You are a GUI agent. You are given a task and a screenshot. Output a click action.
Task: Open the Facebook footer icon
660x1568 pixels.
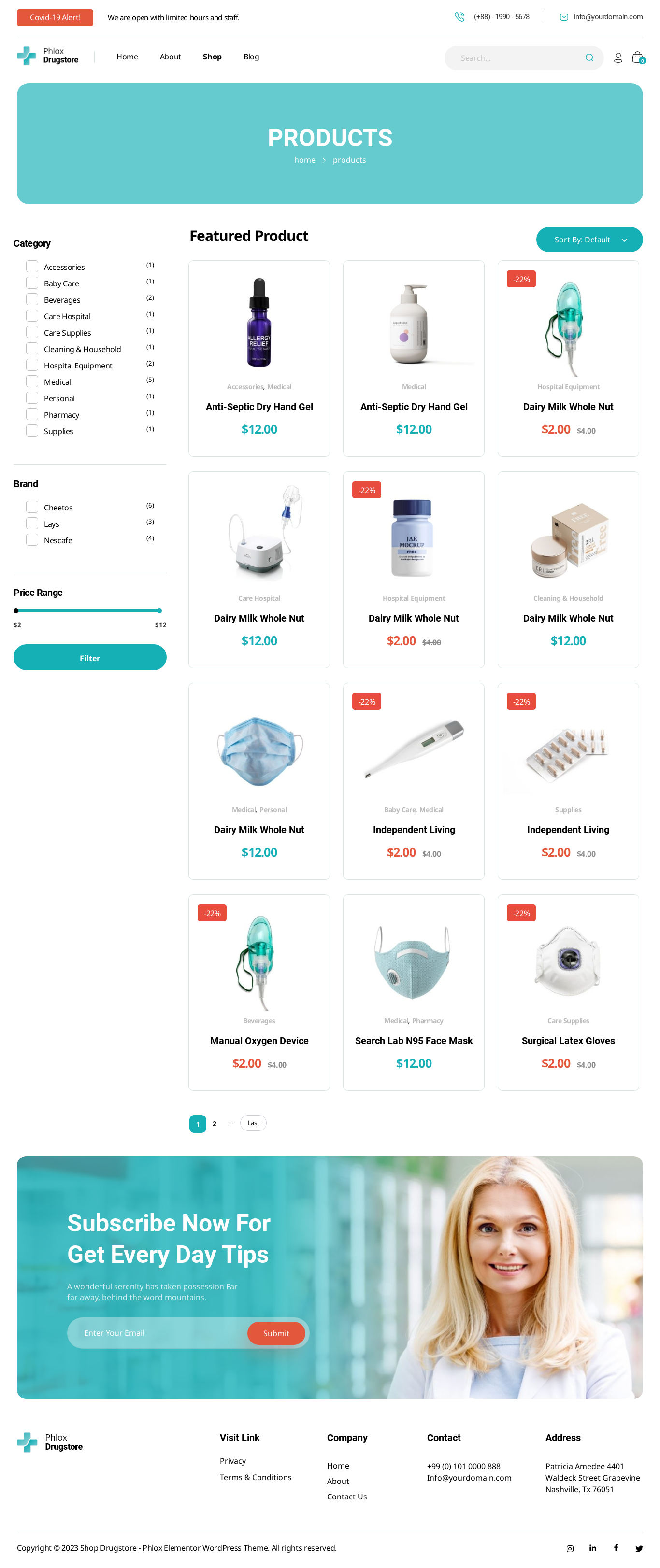pyautogui.click(x=616, y=1548)
